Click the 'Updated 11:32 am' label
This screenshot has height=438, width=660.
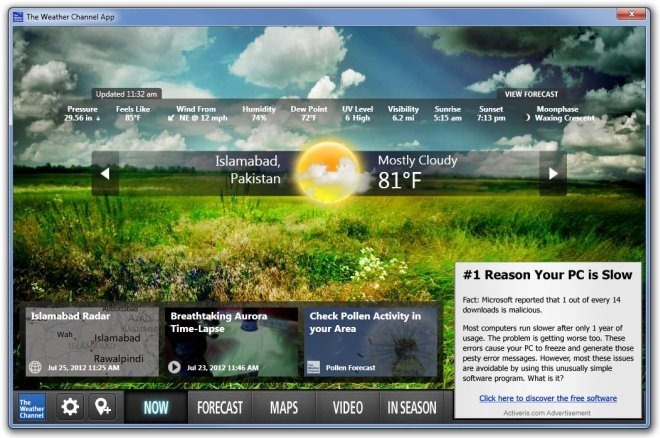coord(126,94)
